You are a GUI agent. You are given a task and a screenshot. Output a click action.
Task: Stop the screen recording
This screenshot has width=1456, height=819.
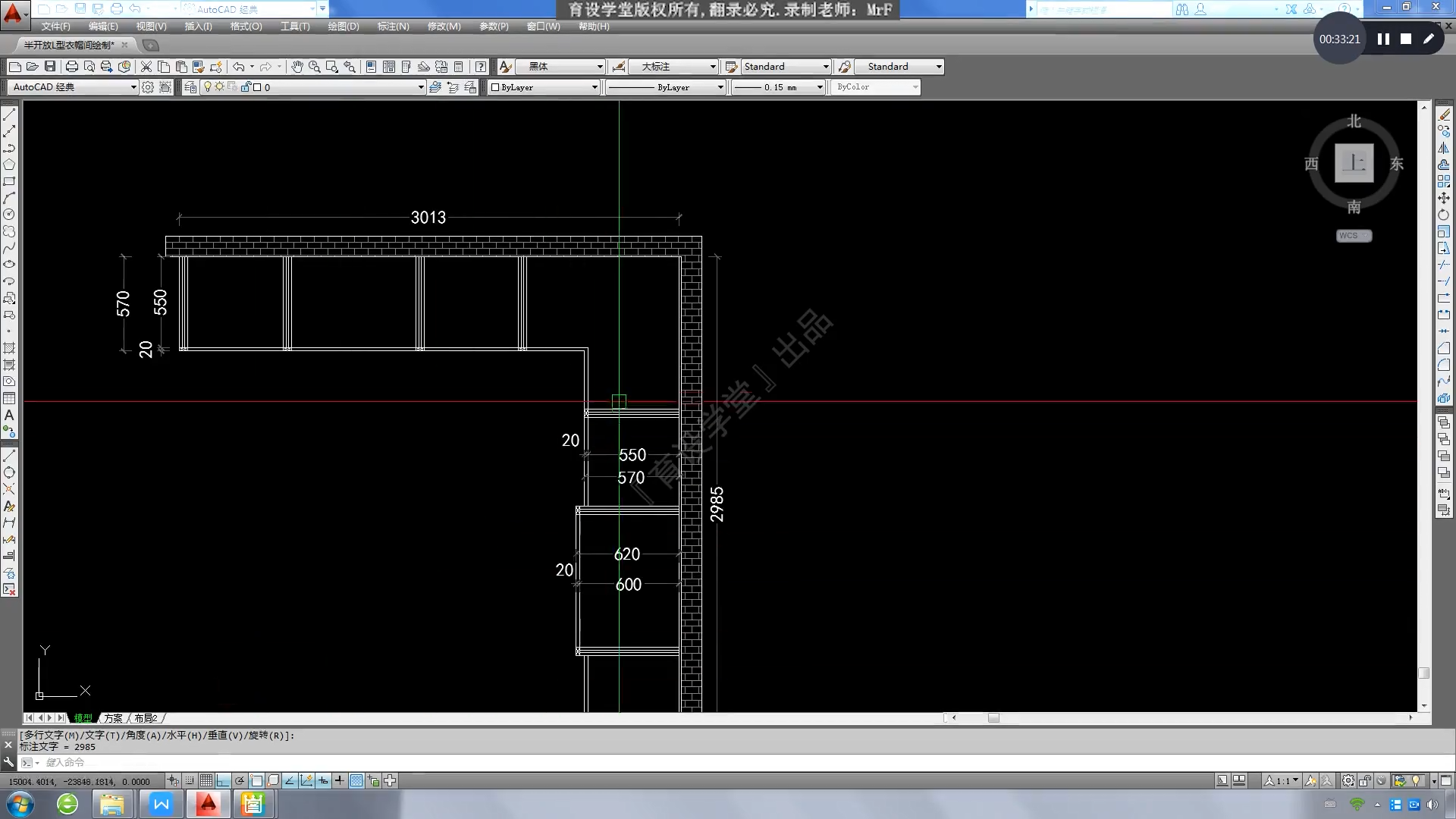[1406, 39]
